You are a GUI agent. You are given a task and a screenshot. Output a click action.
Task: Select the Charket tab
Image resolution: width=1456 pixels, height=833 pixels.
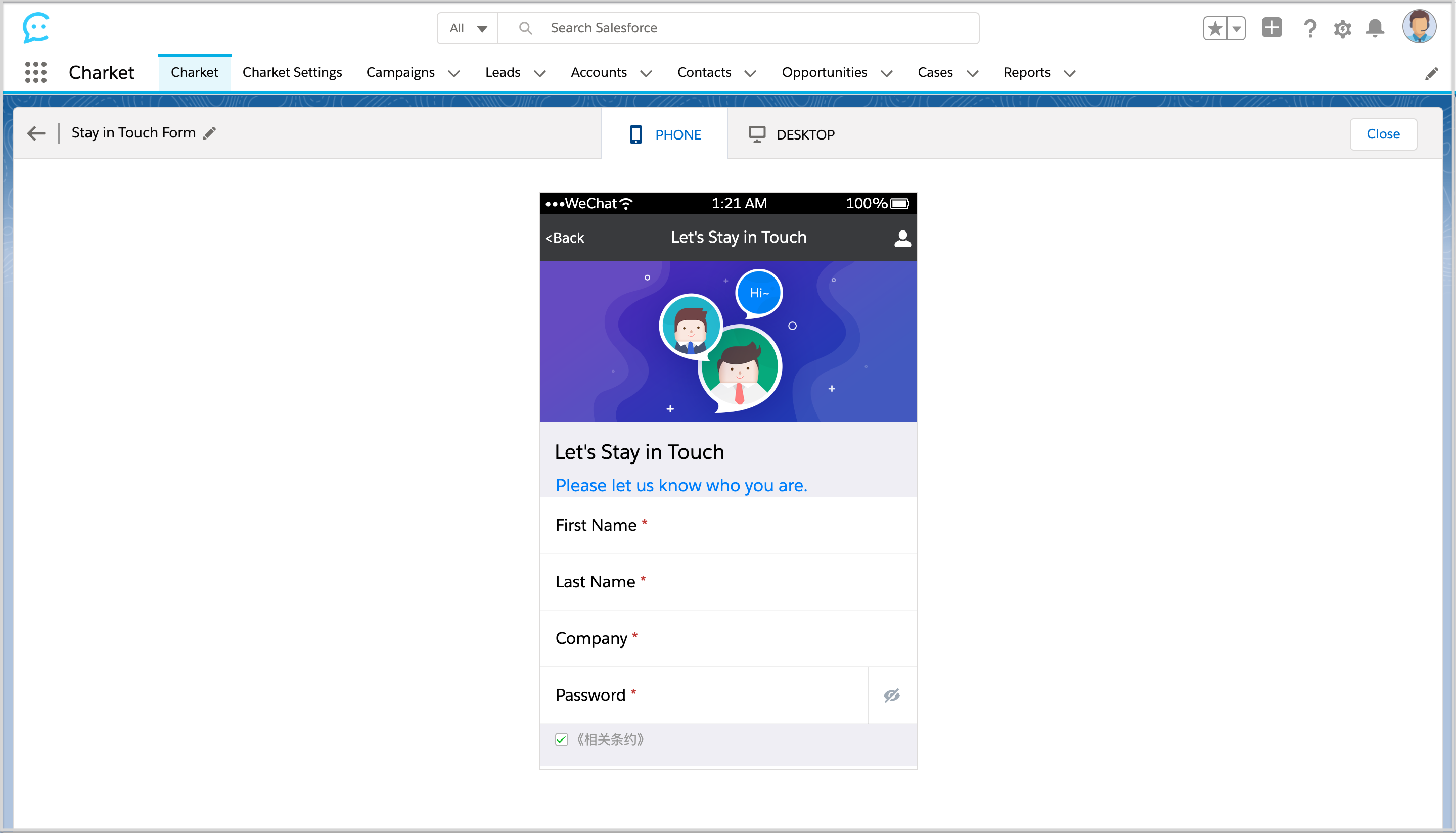pyautogui.click(x=195, y=72)
